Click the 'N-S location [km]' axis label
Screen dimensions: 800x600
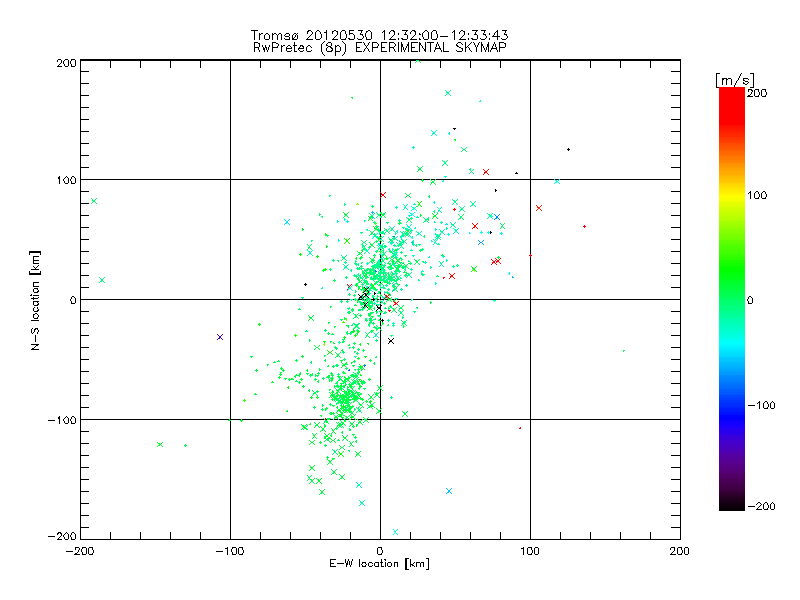coord(35,300)
